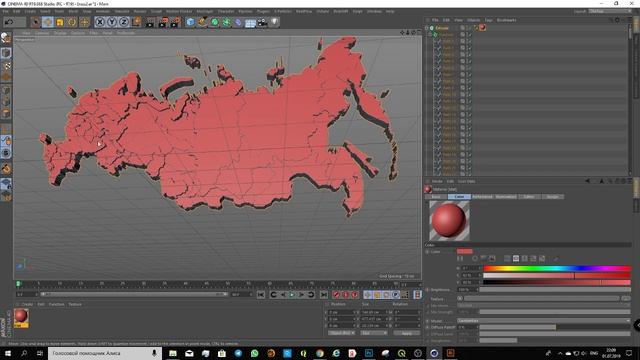Collapse the Extrude object hierarchy

pyautogui.click(x=427, y=28)
